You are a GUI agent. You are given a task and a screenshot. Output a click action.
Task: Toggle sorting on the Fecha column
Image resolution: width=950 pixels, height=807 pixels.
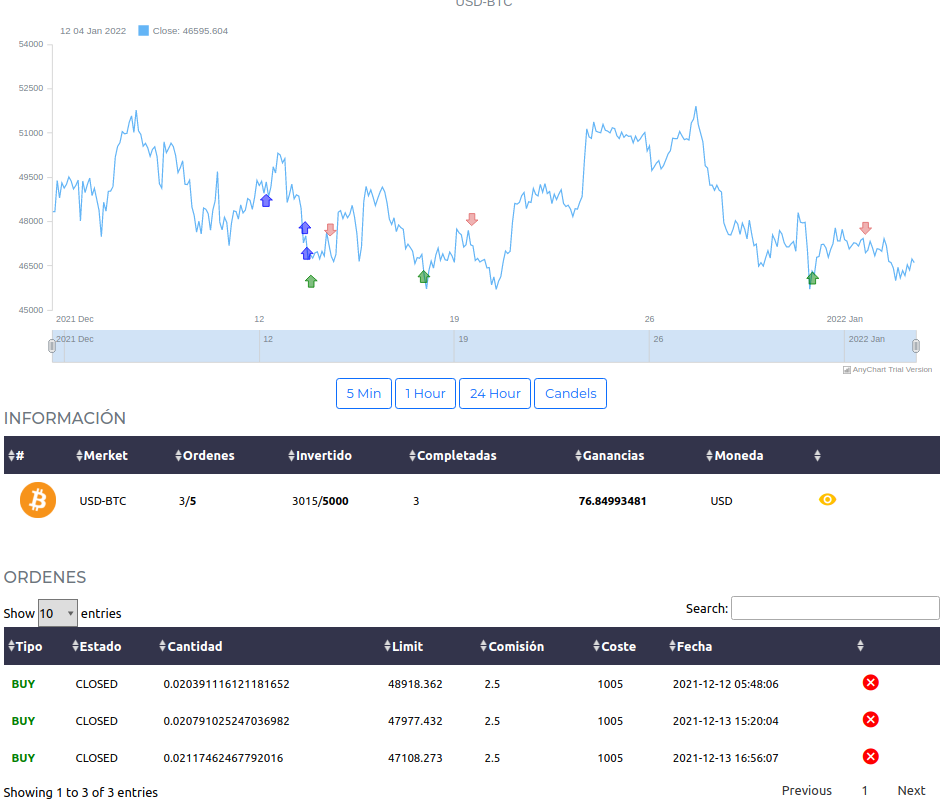pyautogui.click(x=692, y=646)
